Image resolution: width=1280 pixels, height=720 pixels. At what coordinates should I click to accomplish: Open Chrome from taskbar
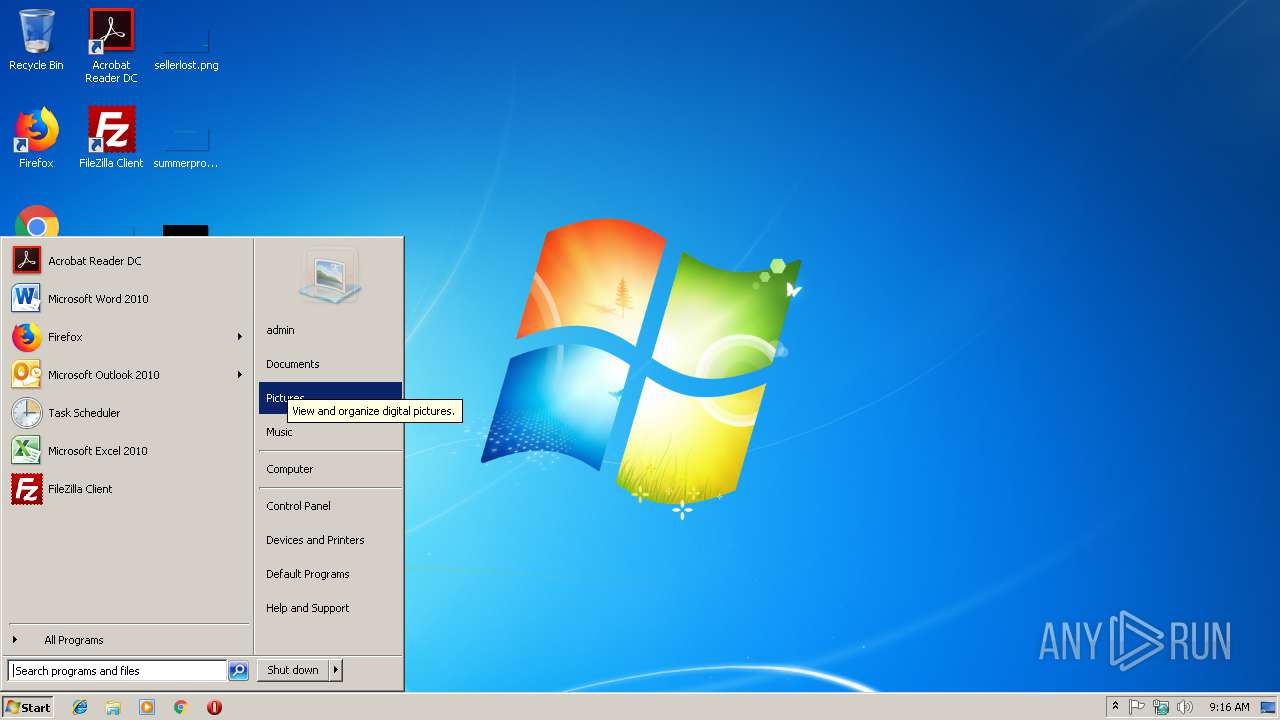tap(180, 707)
